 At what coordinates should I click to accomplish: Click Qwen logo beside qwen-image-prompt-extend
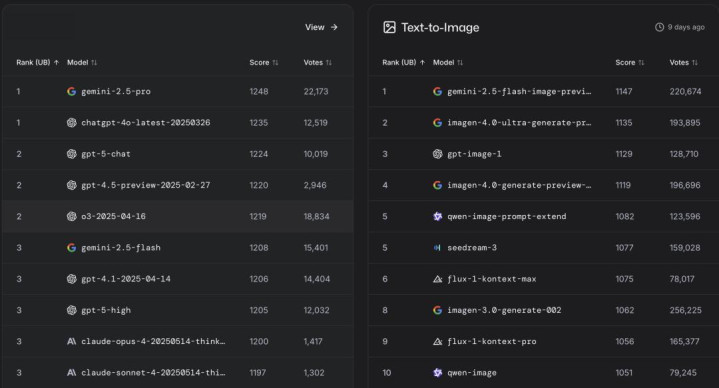pos(437,216)
